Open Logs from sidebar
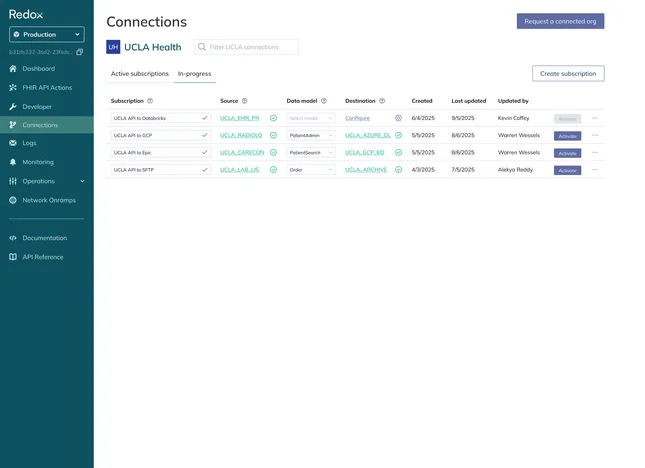The height and width of the screenshot is (468, 645). 29,143
